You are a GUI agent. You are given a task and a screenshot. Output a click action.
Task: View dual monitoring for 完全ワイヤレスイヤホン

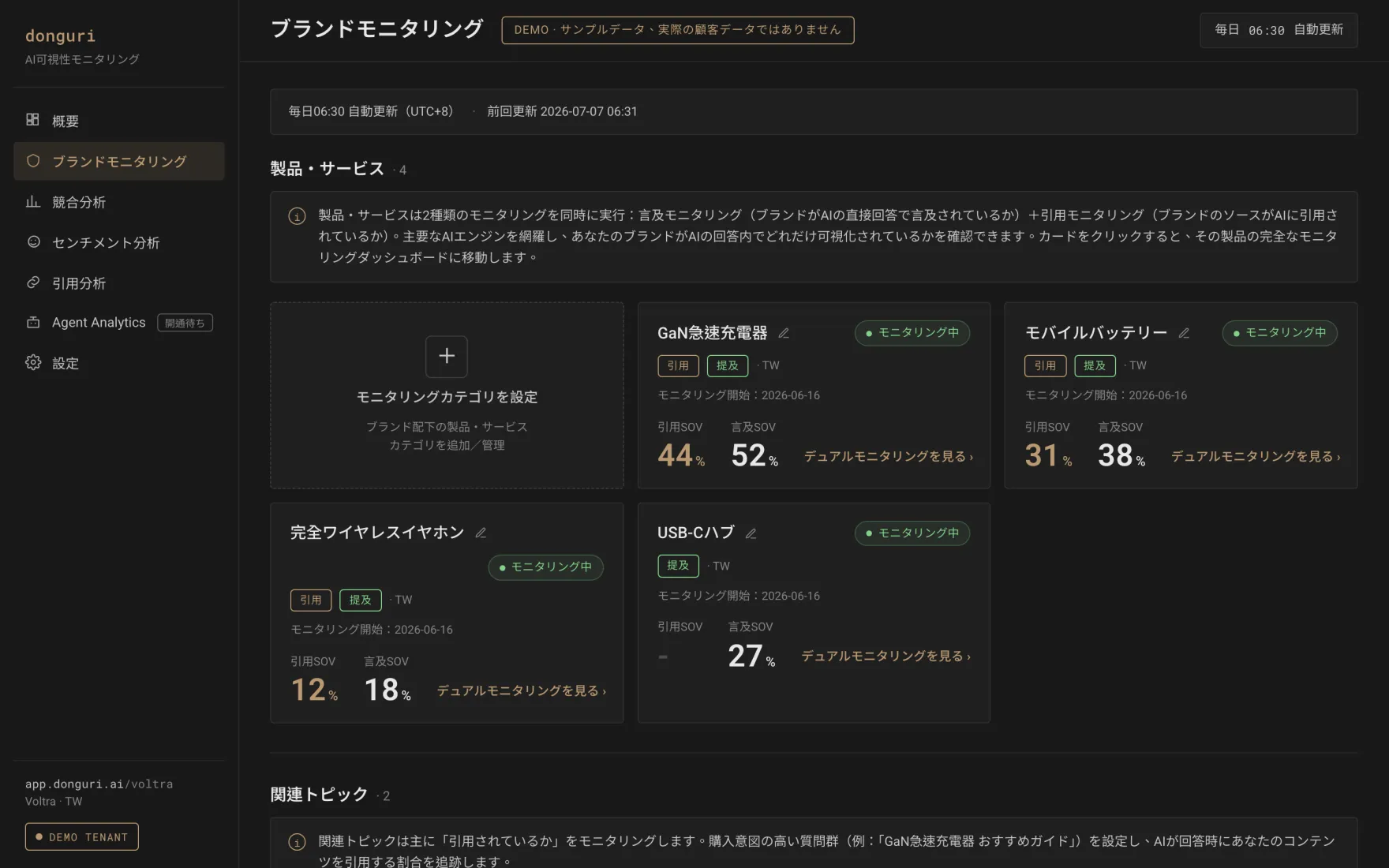pos(522,690)
